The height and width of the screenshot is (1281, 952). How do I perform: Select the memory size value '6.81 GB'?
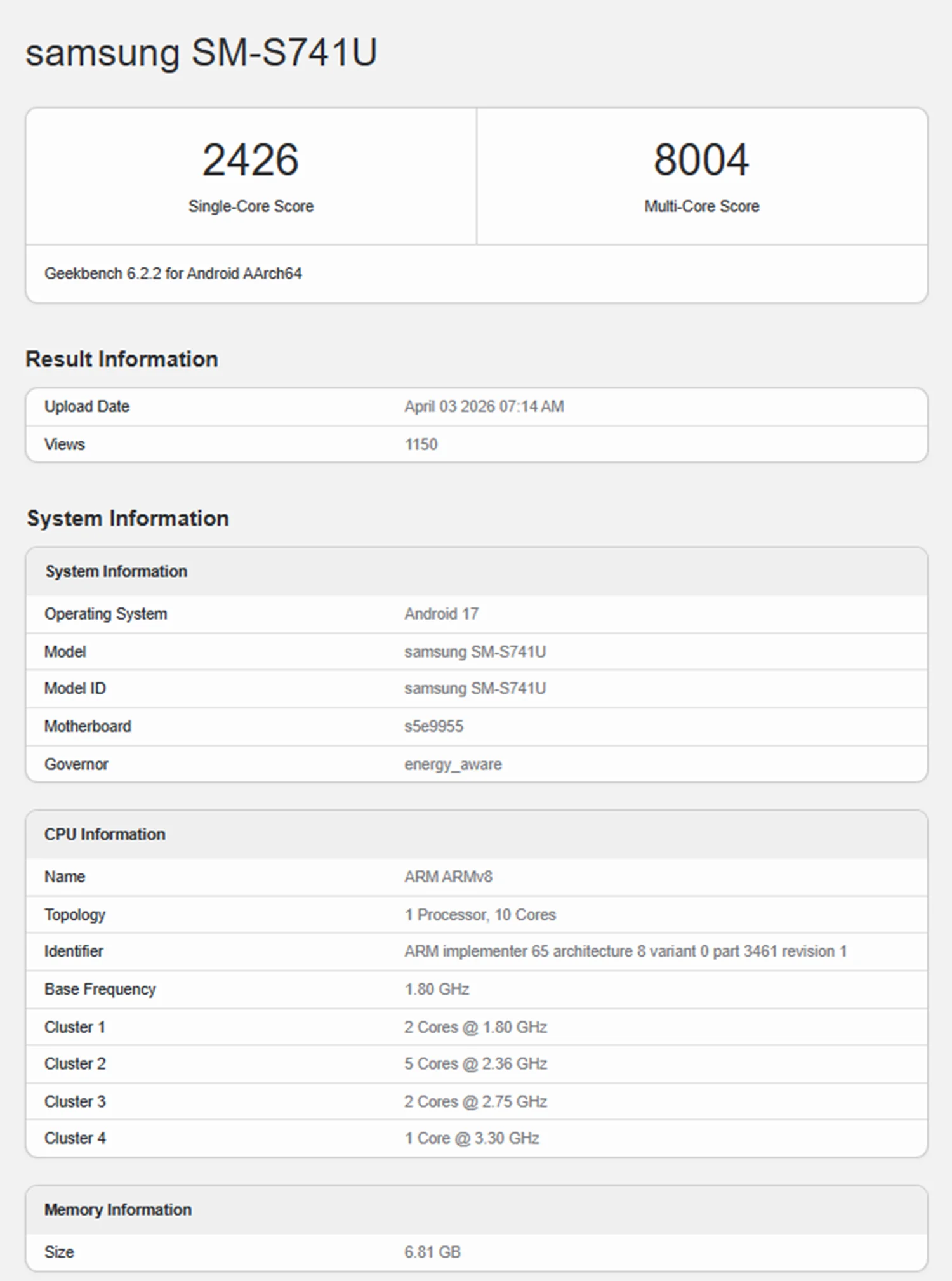[x=433, y=1252]
